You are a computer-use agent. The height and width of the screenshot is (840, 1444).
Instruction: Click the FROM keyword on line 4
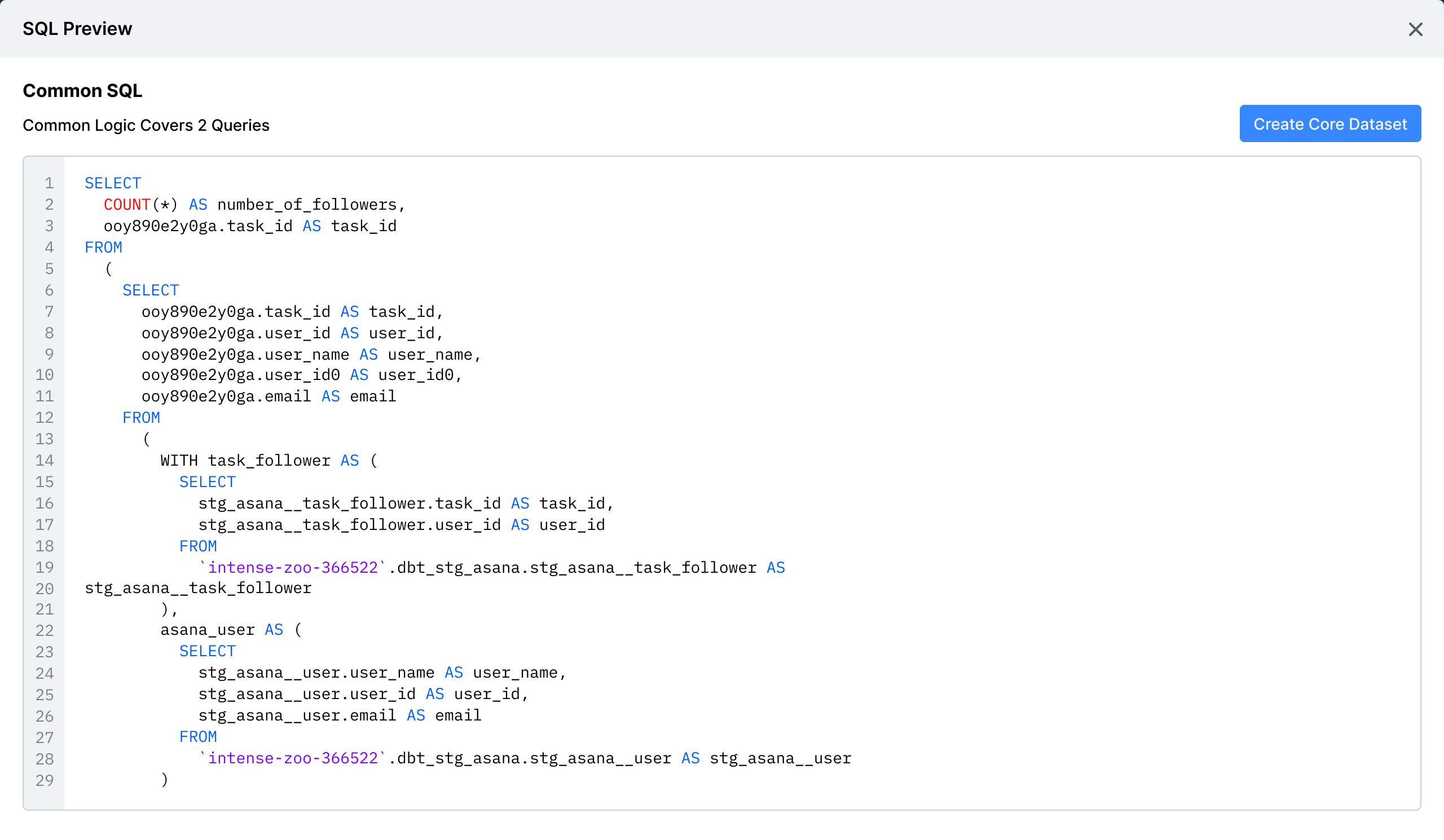point(104,247)
